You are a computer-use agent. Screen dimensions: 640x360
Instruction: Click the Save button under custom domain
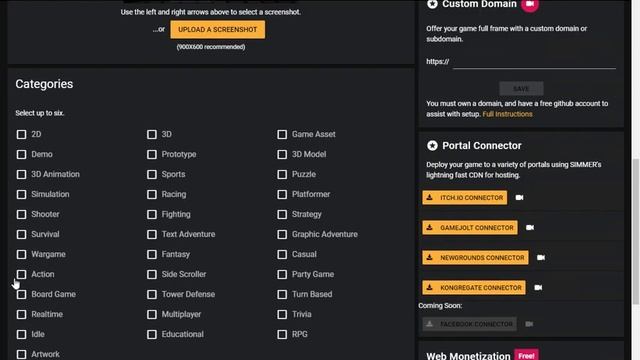click(x=521, y=89)
